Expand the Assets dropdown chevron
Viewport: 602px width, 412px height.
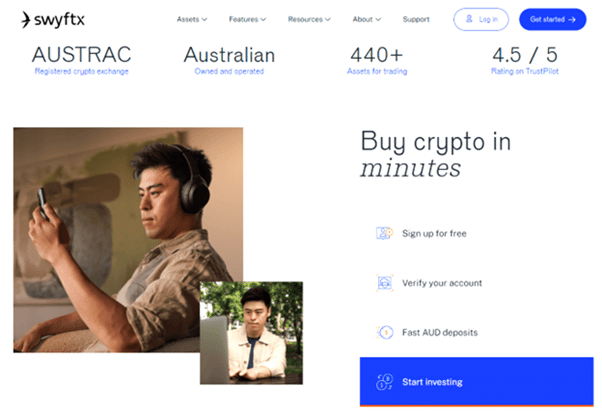click(204, 19)
